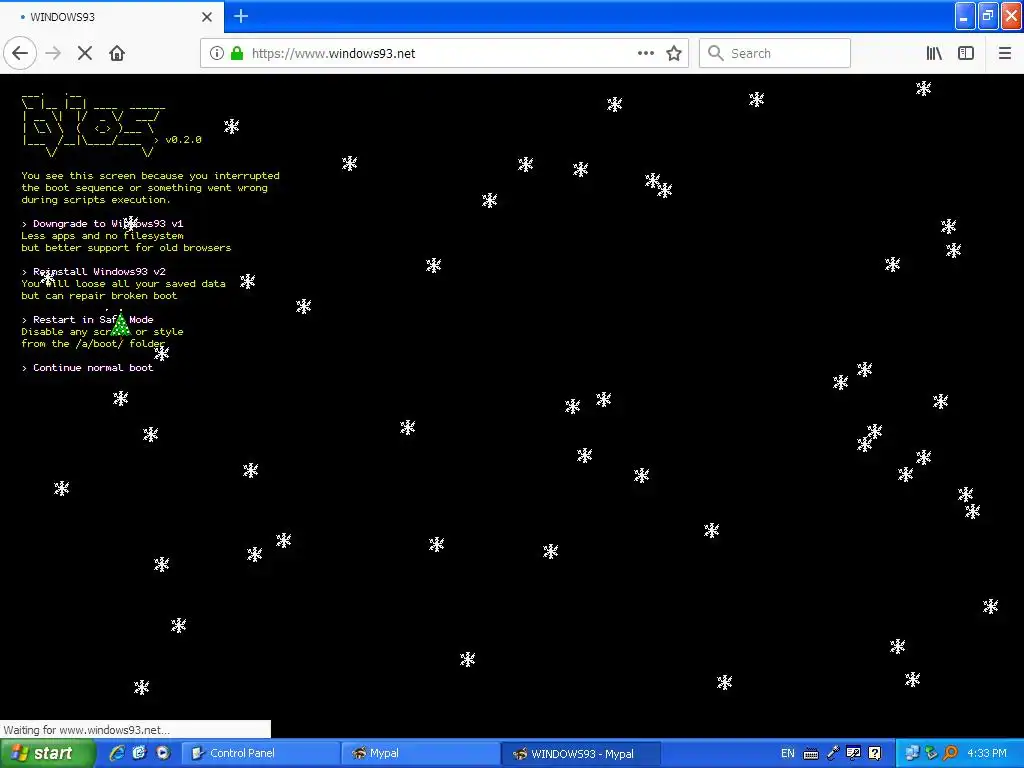Screen dimensions: 1024x768
Task: Minimize the browser window
Action: click(965, 16)
